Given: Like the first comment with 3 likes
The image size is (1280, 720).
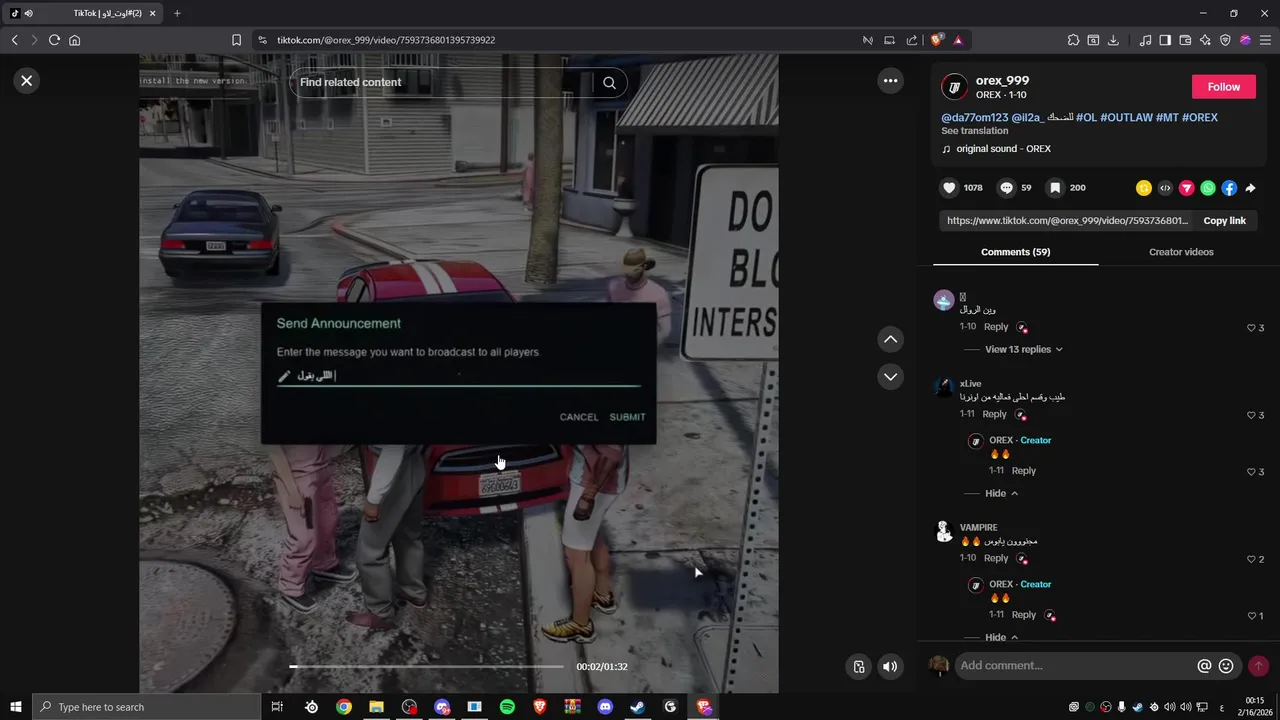Looking at the screenshot, I should click(1251, 328).
